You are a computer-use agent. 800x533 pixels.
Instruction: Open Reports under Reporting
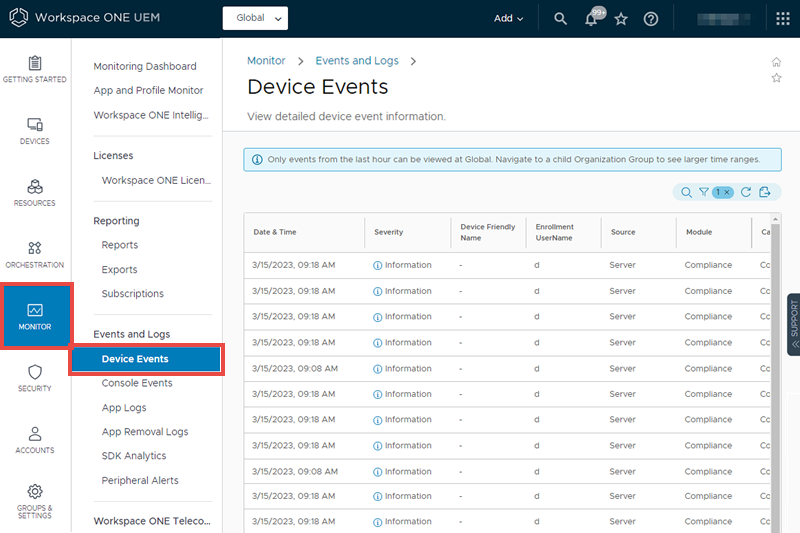[x=120, y=245]
